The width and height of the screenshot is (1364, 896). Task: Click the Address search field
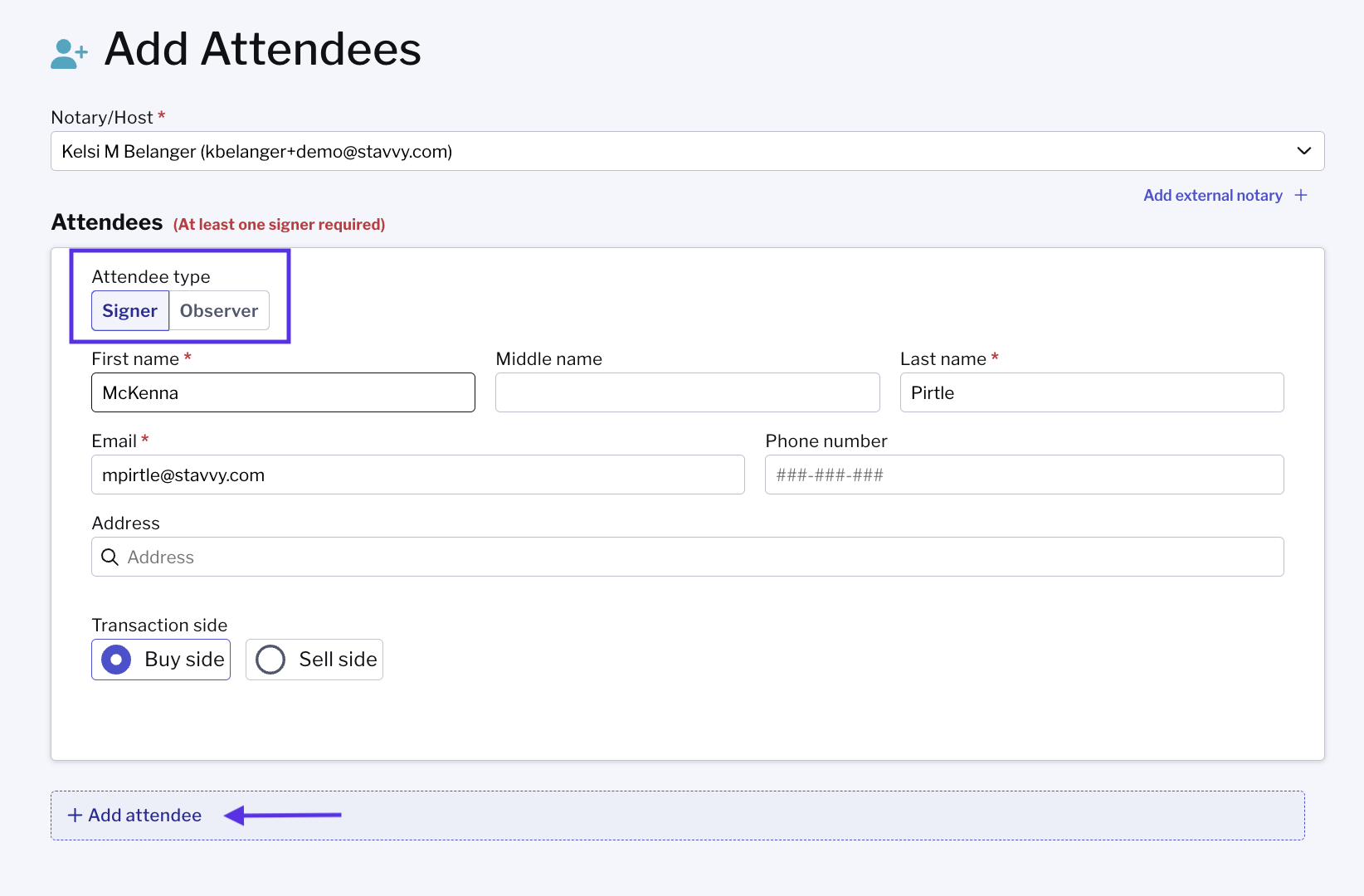point(687,557)
